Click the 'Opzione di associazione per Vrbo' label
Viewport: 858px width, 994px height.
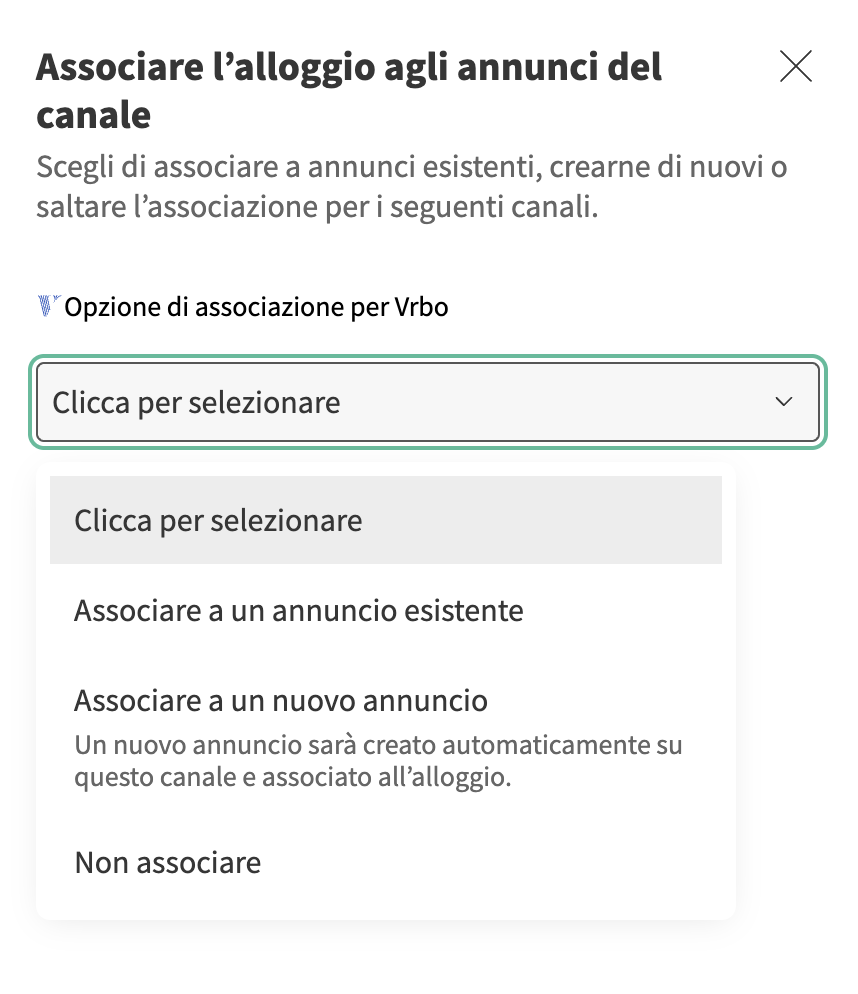point(256,307)
